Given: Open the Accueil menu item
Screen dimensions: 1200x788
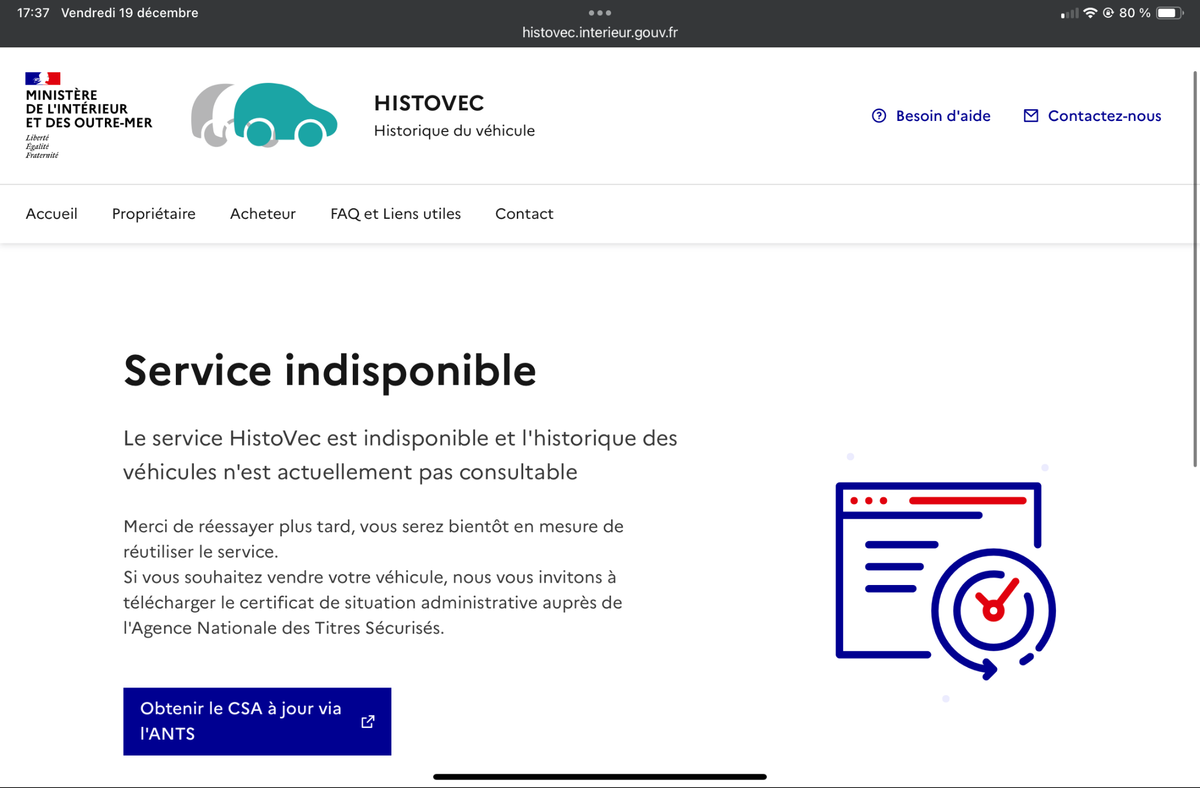Looking at the screenshot, I should 52,214.
